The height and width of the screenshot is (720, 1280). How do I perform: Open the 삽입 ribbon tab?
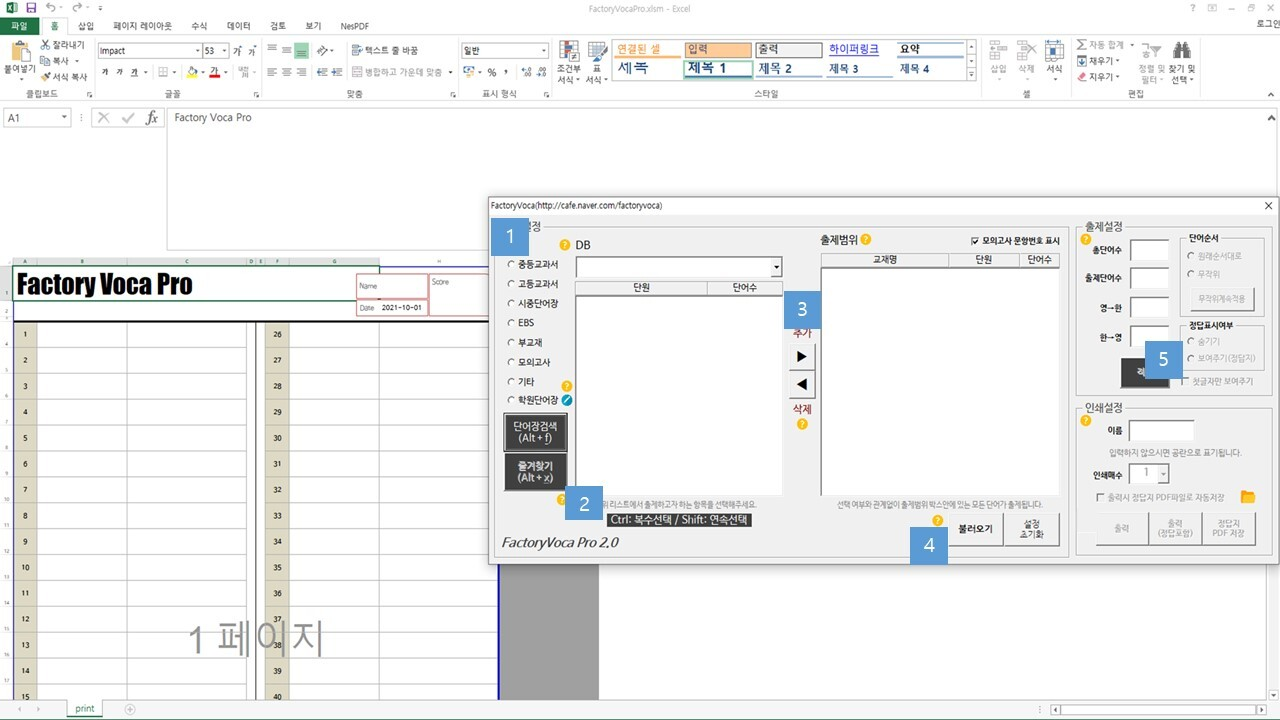coord(86,26)
